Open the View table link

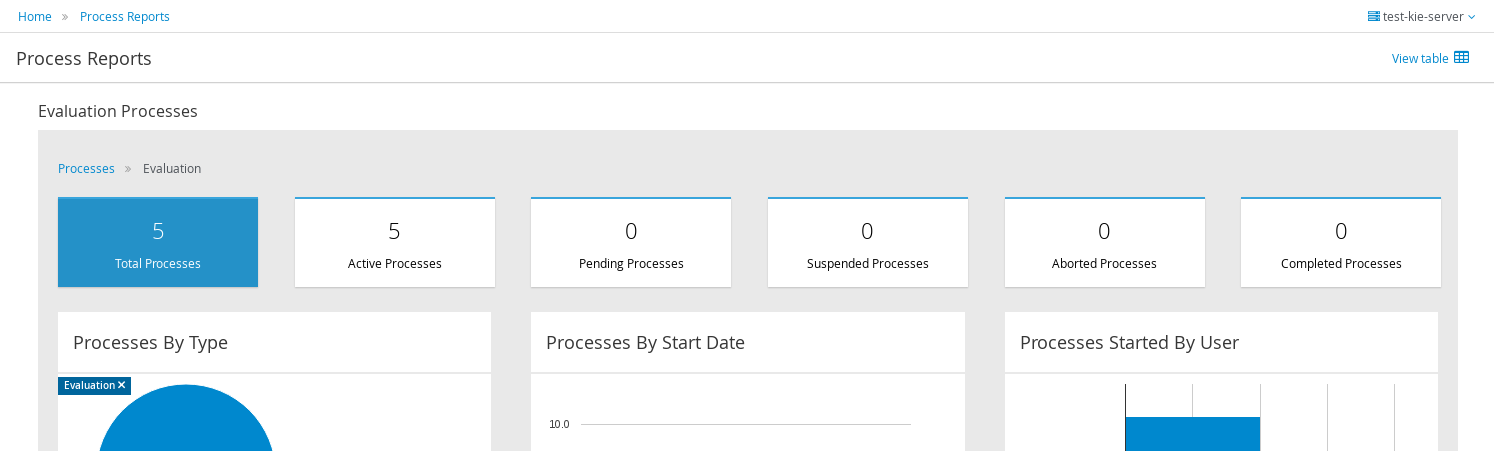(x=1420, y=59)
